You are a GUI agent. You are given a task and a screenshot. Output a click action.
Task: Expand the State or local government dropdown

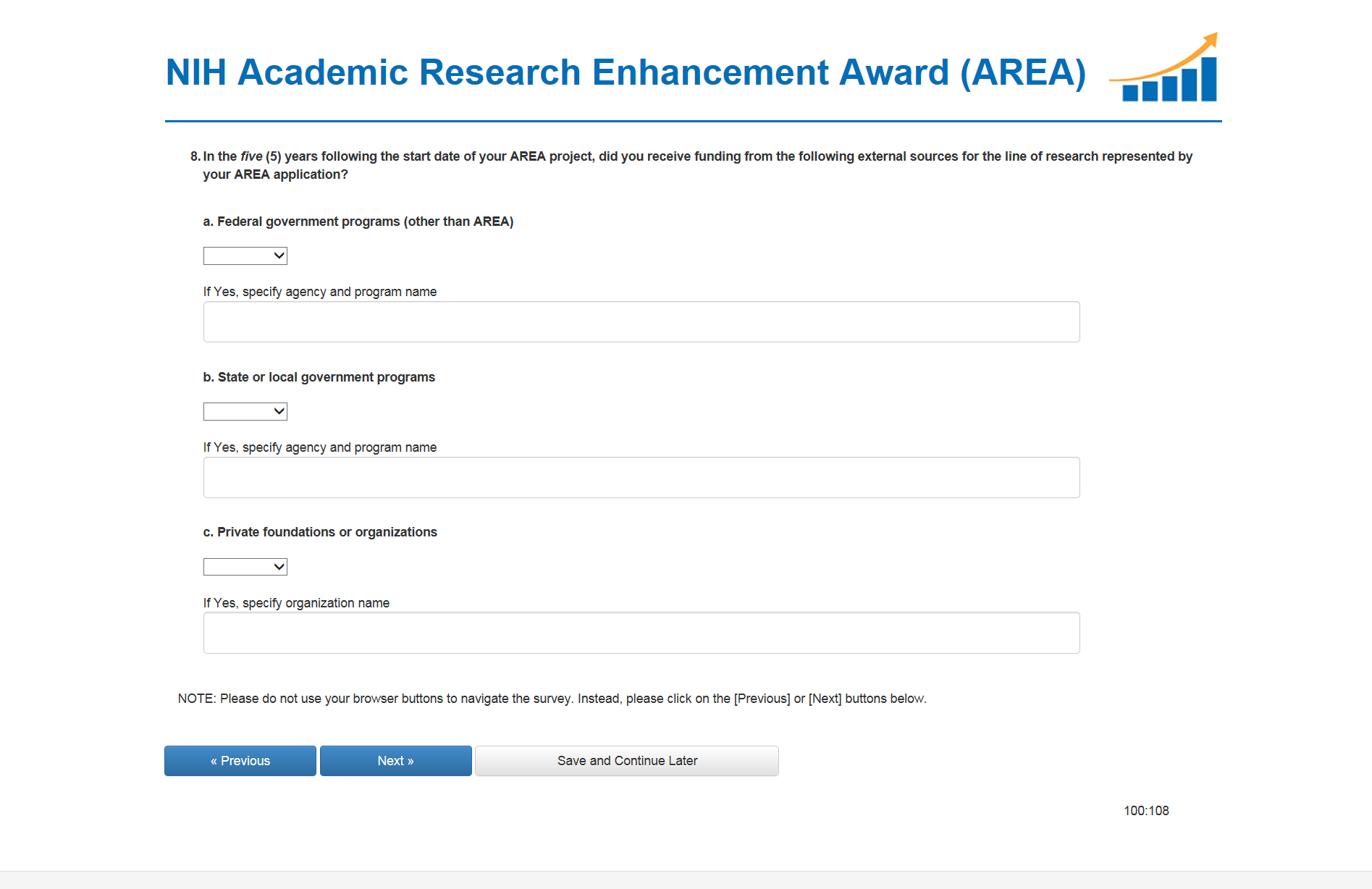pos(245,411)
